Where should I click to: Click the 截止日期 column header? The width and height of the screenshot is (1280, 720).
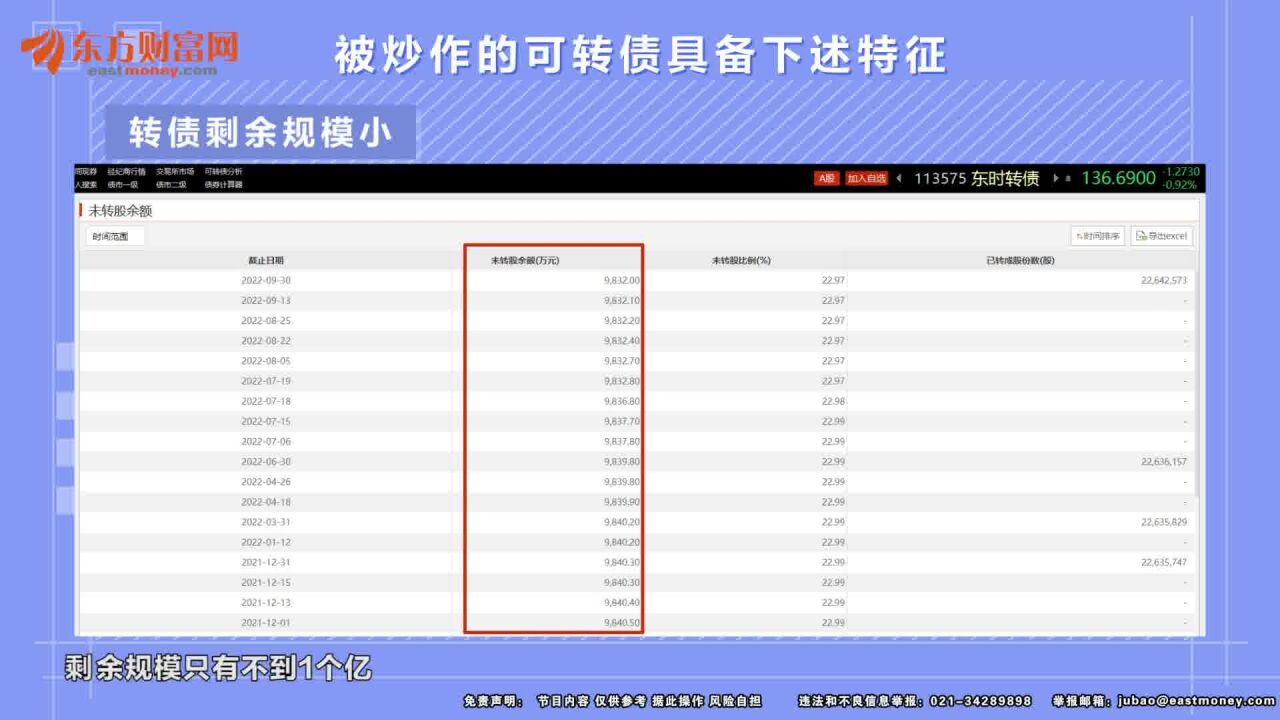(266, 260)
